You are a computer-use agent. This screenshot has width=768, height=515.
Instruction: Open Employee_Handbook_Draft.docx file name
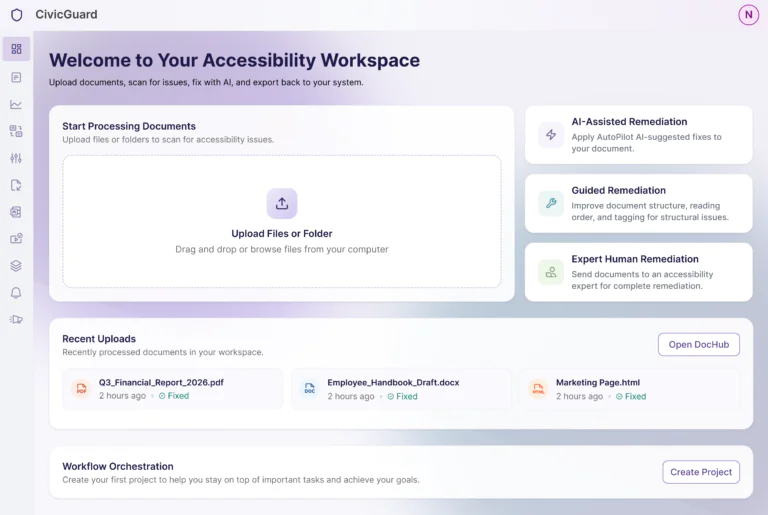coord(393,382)
